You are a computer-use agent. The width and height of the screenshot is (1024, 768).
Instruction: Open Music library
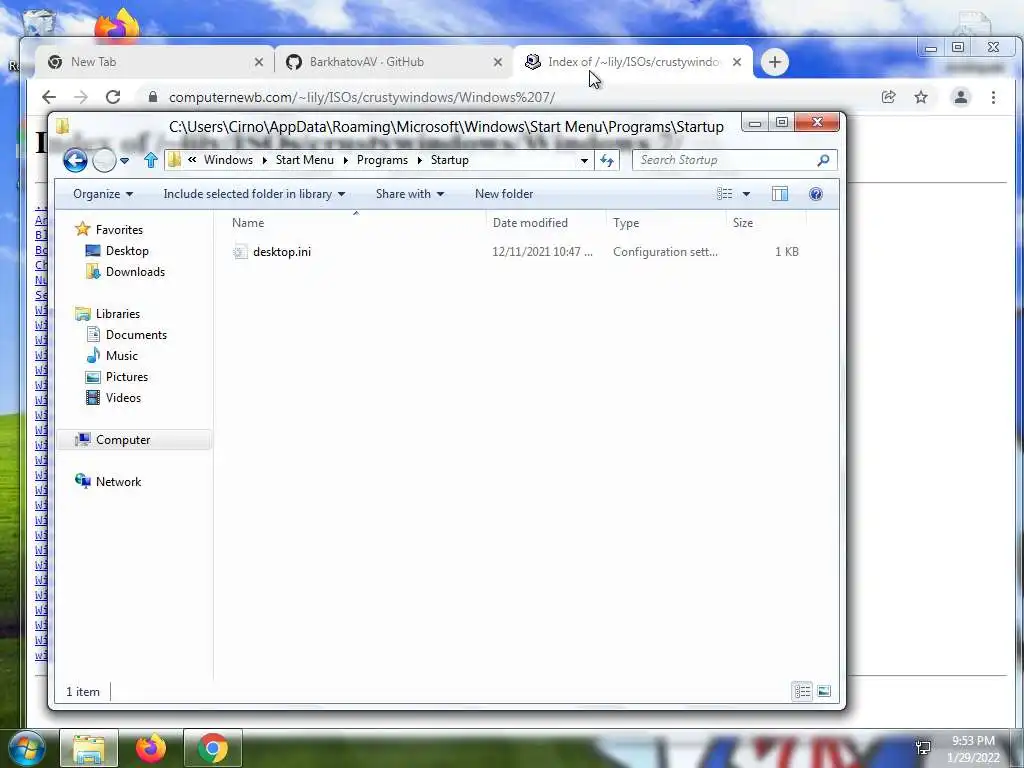pyautogui.click(x=121, y=356)
